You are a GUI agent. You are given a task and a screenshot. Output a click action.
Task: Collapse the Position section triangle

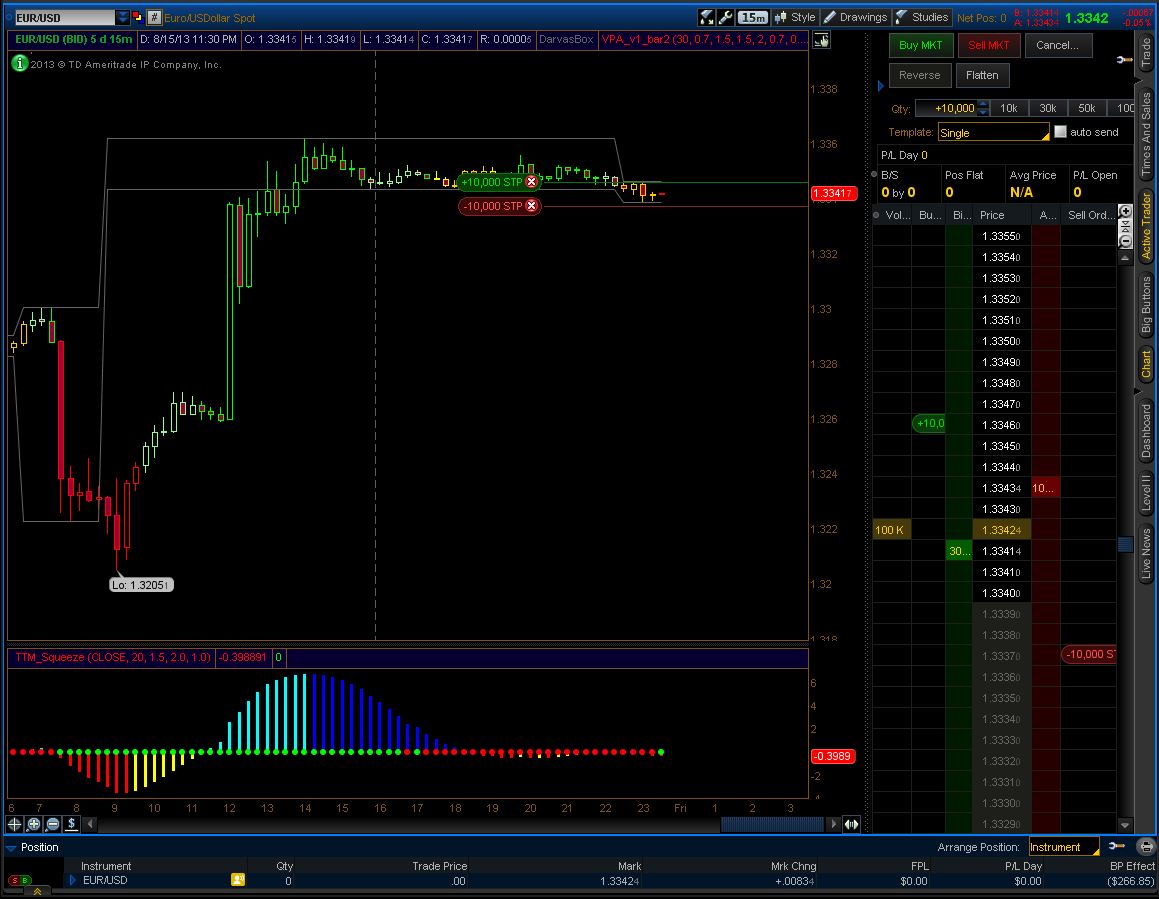(10, 847)
